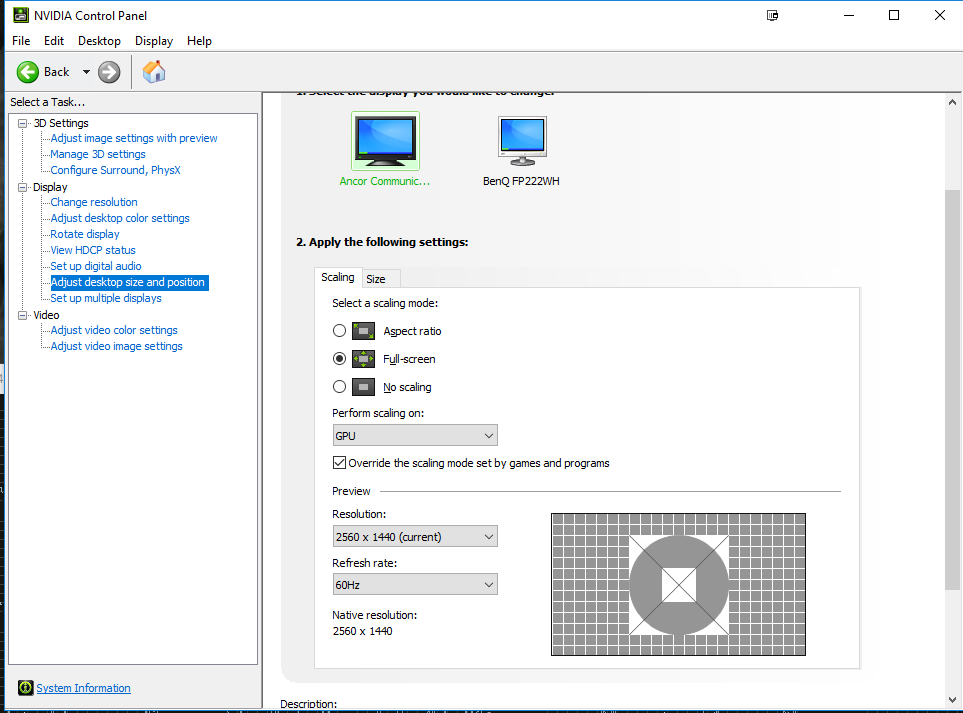The image size is (963, 713).
Task: Click the System Information green icon
Action: tap(25, 688)
